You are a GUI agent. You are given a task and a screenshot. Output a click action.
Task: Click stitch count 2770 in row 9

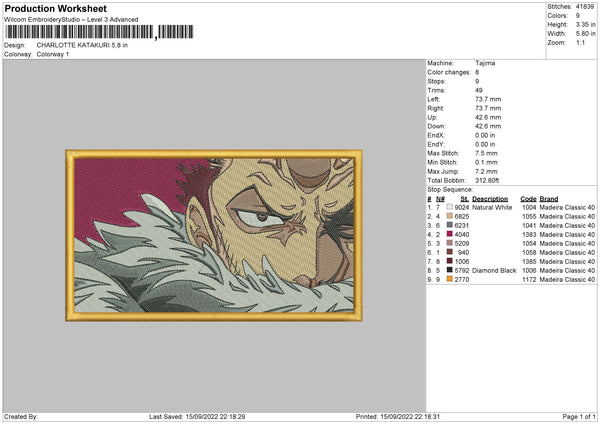462,280
